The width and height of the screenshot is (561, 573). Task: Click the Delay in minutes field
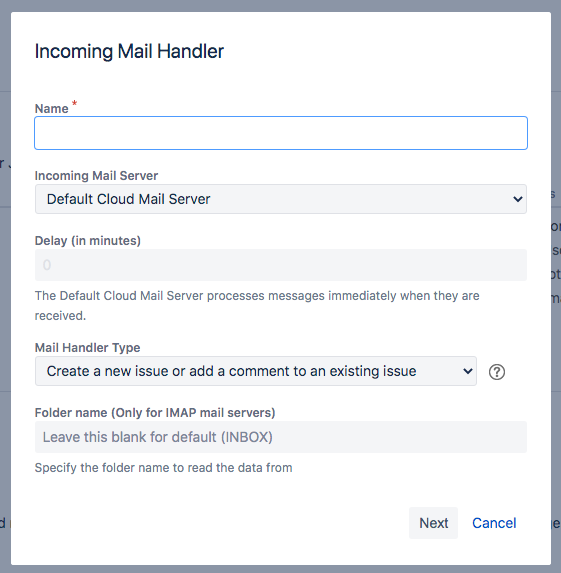[281, 265]
